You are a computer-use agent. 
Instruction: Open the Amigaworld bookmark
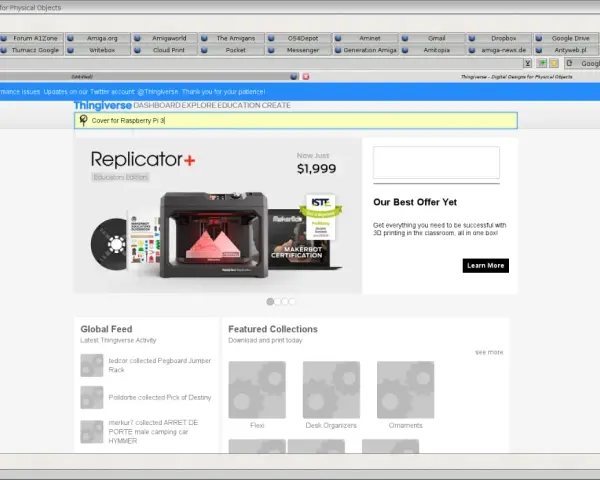(x=165, y=38)
